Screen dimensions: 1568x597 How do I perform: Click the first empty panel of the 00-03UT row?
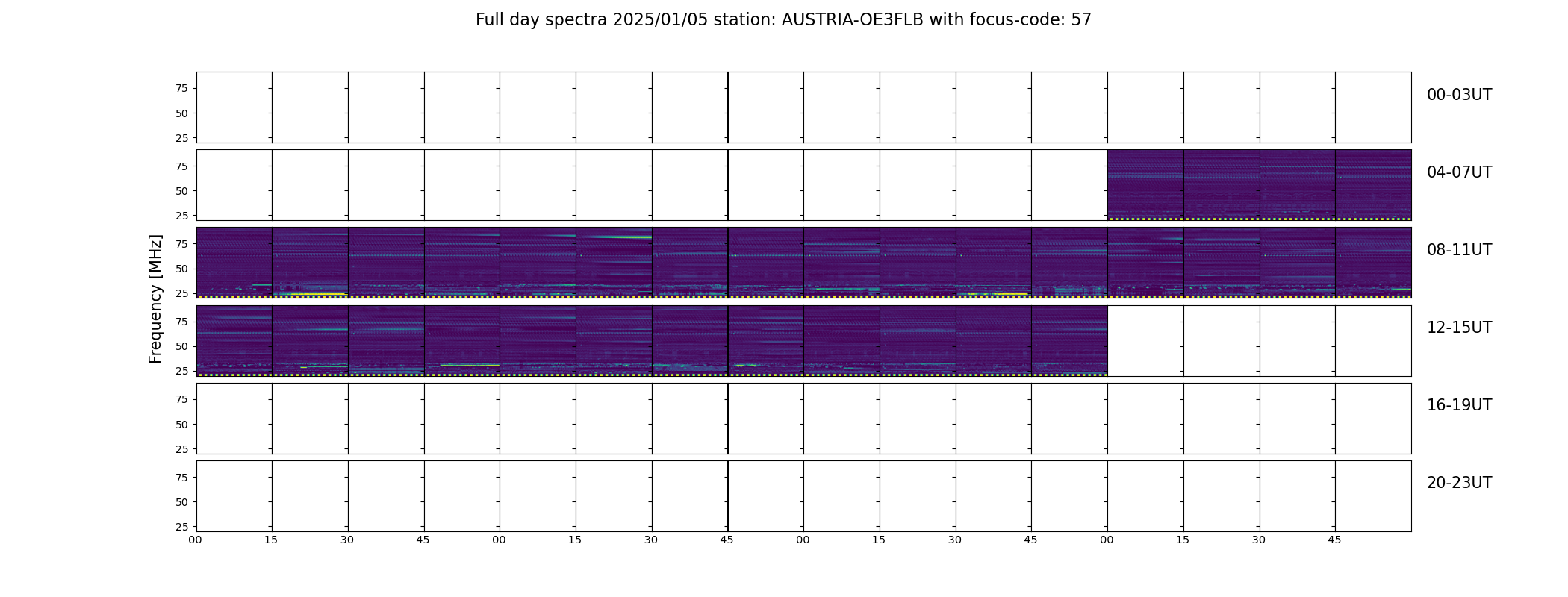234,107
